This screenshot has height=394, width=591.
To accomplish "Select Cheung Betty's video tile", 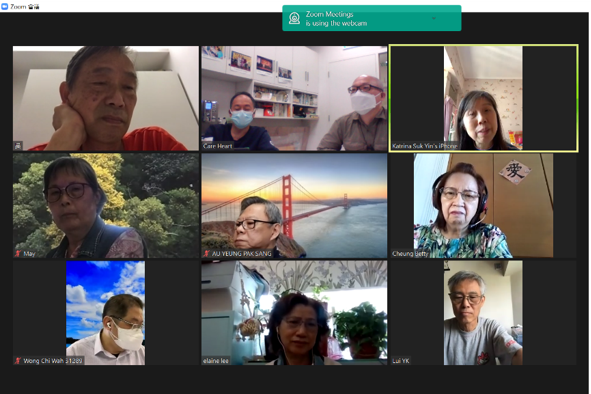I will click(484, 205).
